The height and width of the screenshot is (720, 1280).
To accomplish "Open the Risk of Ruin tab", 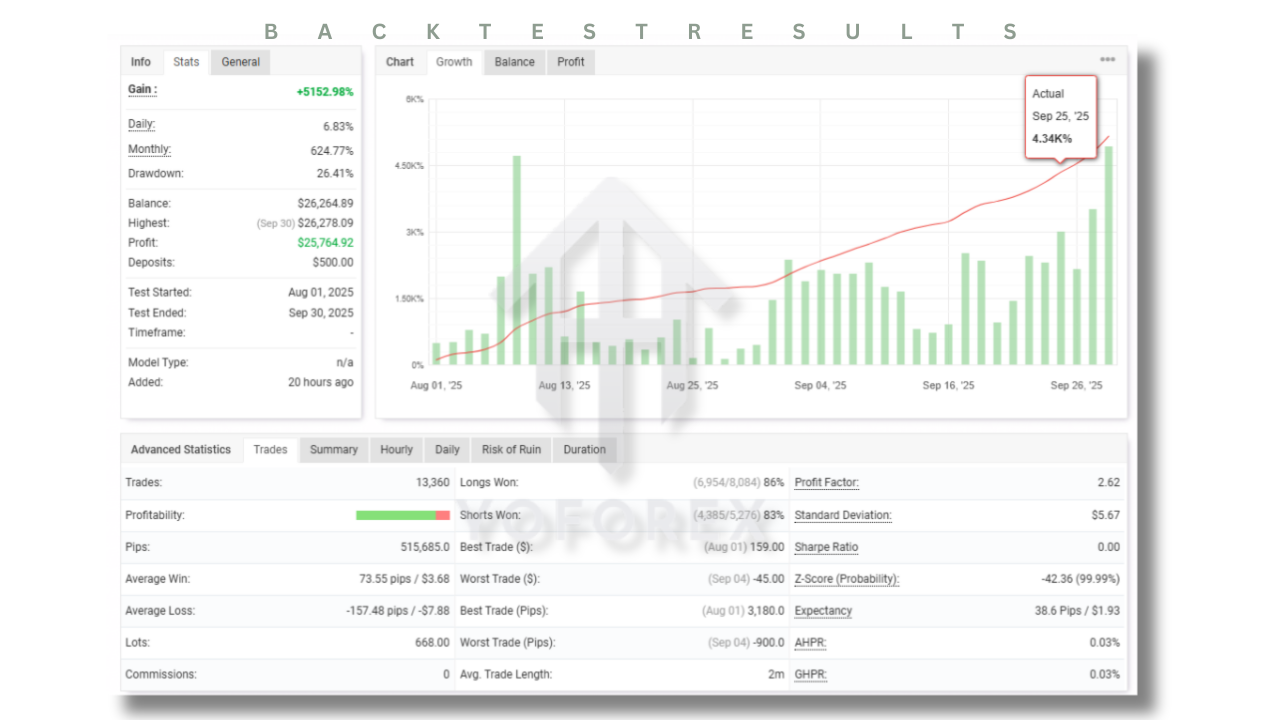I will point(511,450).
